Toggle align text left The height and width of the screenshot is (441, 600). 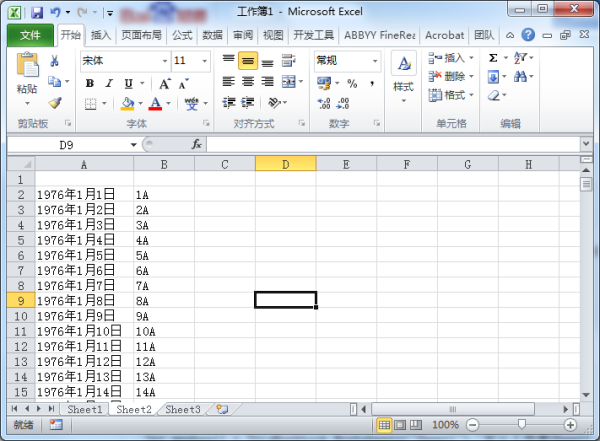[x=229, y=82]
